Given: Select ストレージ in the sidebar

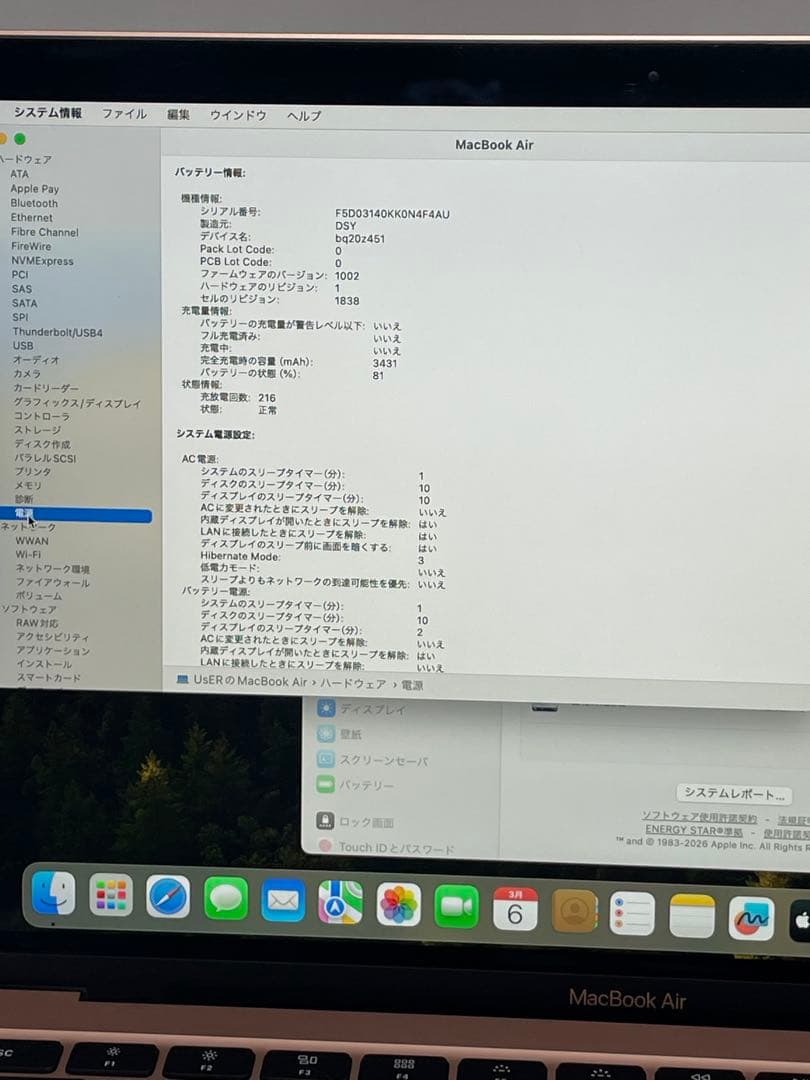Looking at the screenshot, I should 37,430.
